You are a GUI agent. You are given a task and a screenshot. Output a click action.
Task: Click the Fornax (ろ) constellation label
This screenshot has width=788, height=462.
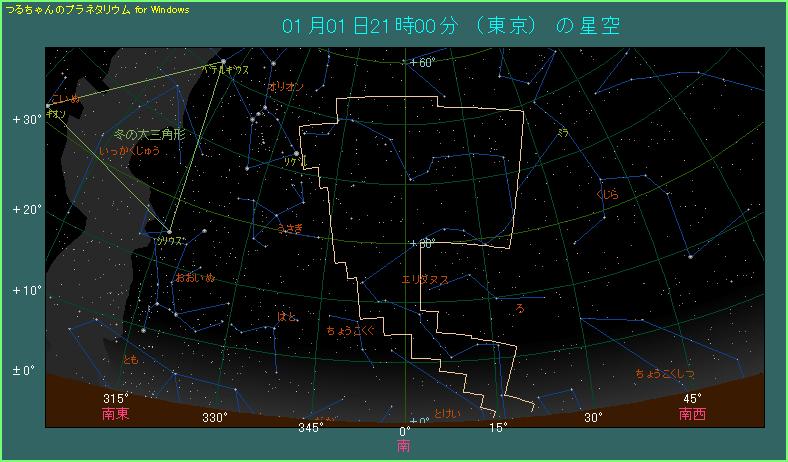pos(519,310)
